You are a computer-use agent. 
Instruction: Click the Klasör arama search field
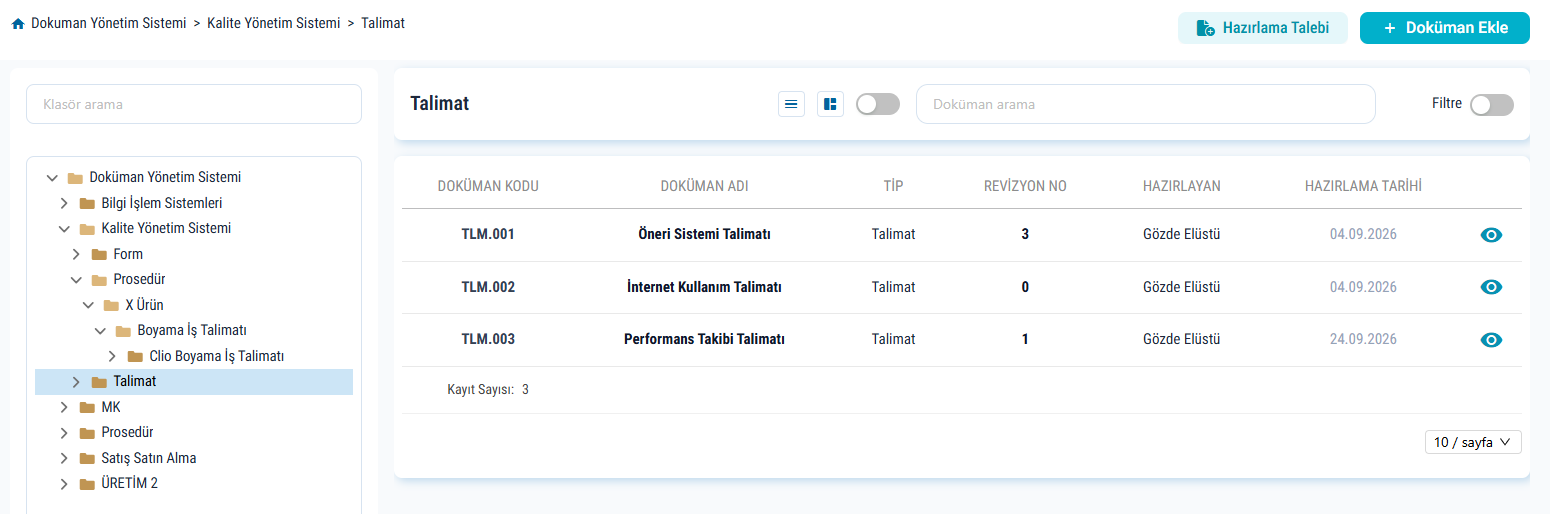click(x=194, y=104)
